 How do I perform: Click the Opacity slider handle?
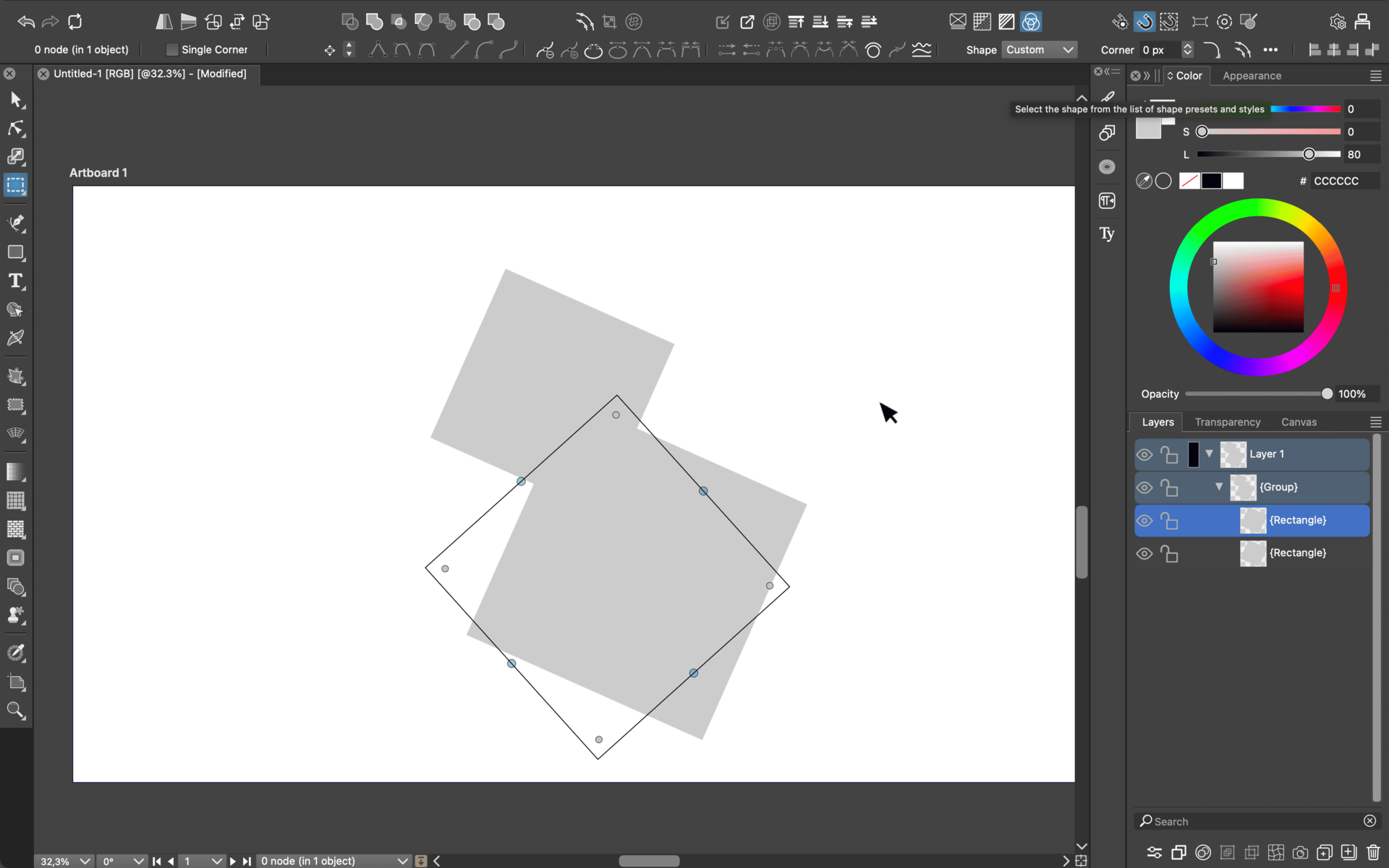[1327, 394]
